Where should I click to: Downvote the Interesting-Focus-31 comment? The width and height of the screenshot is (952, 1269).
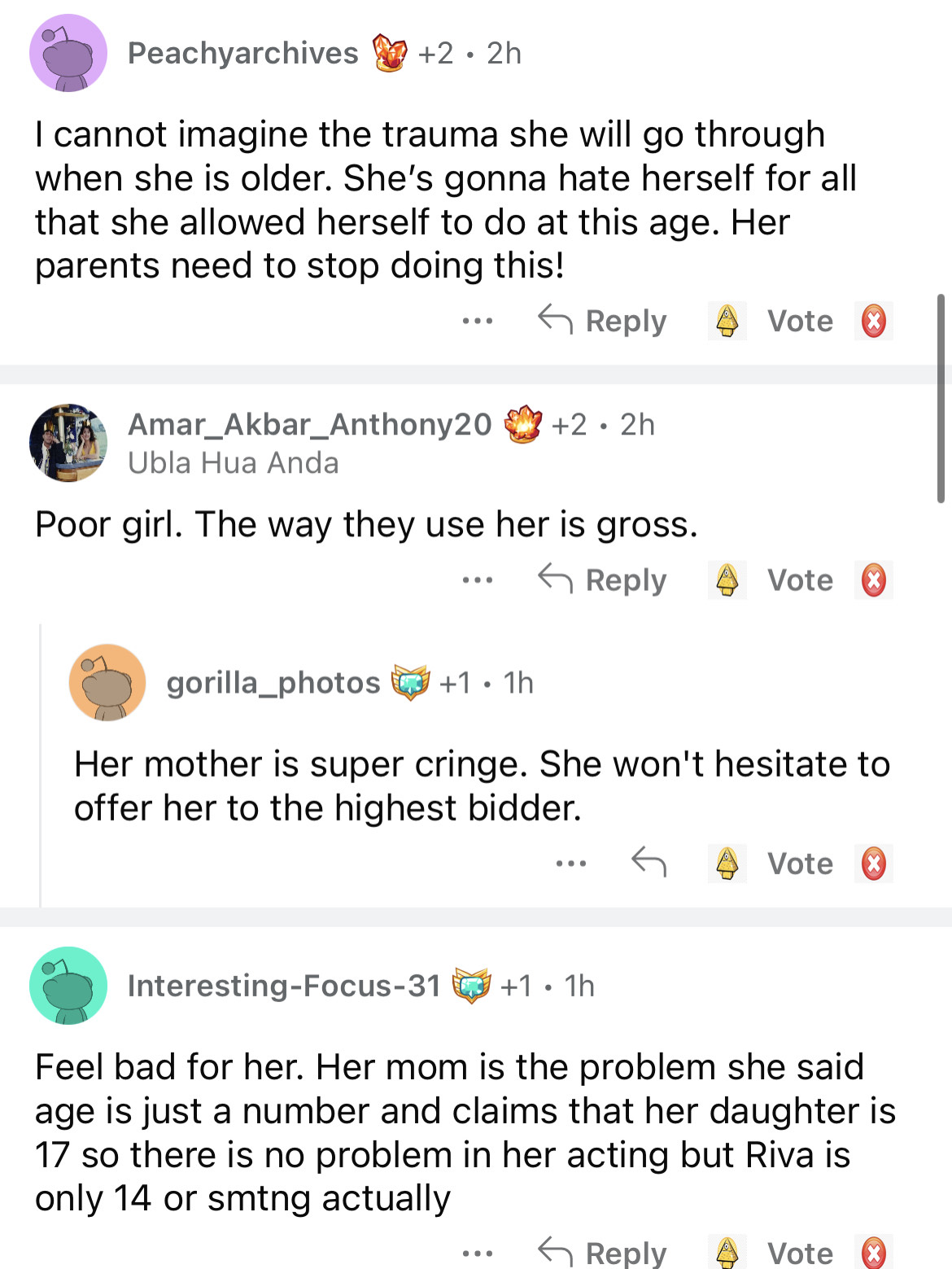[873, 1253]
